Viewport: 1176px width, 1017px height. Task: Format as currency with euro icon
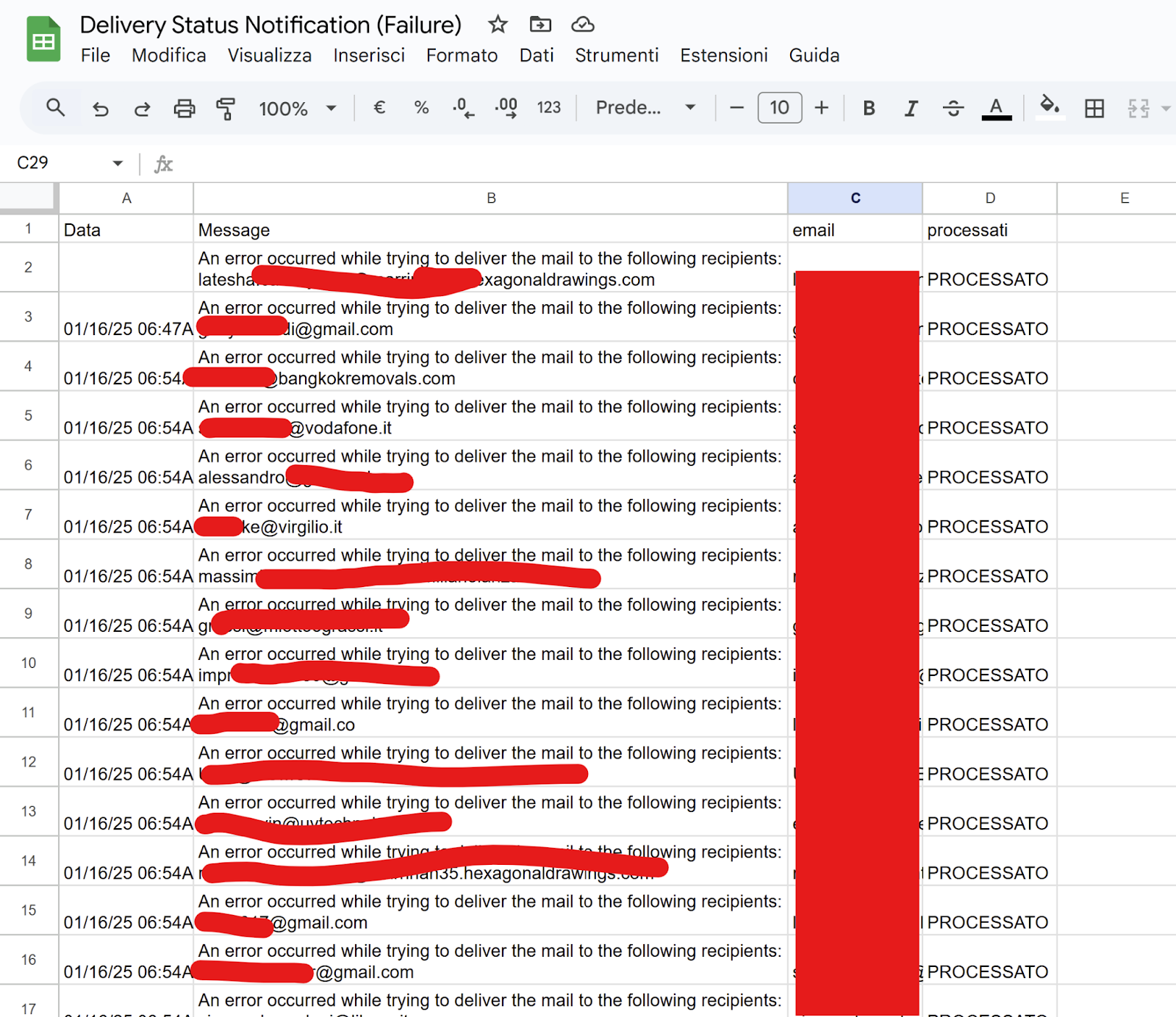click(379, 108)
